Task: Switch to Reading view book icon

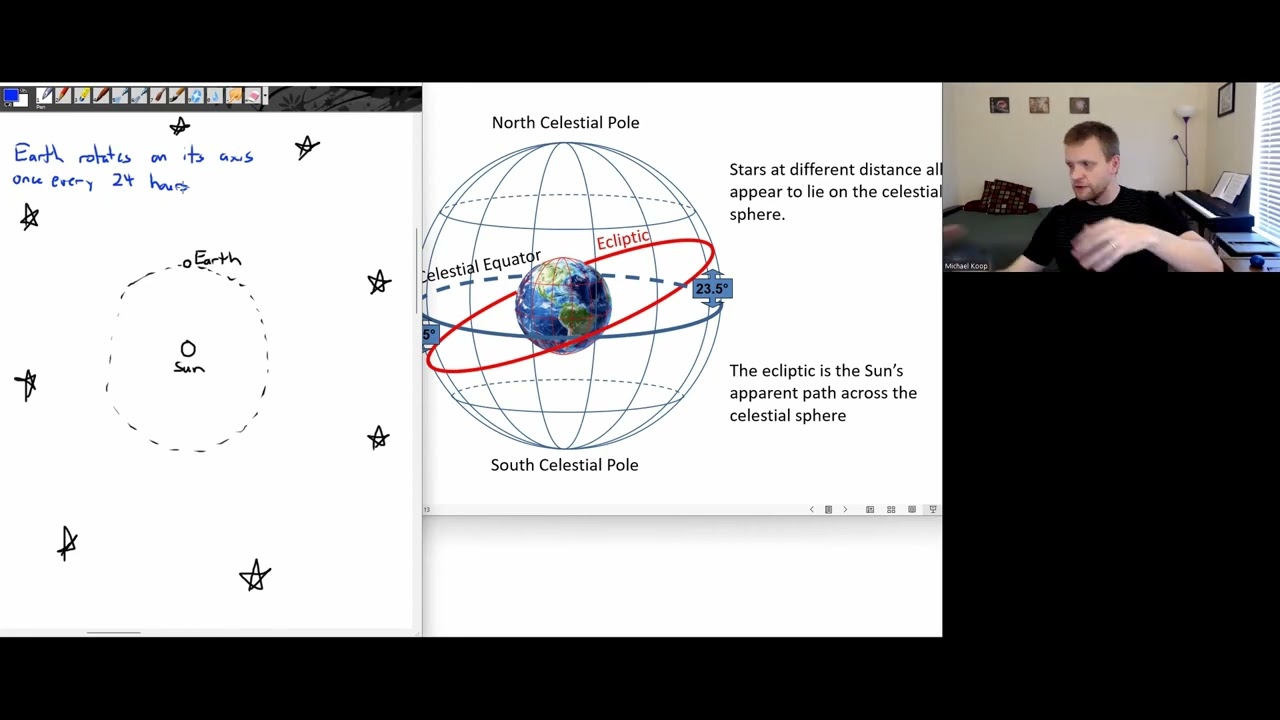Action: pyautogui.click(x=912, y=510)
